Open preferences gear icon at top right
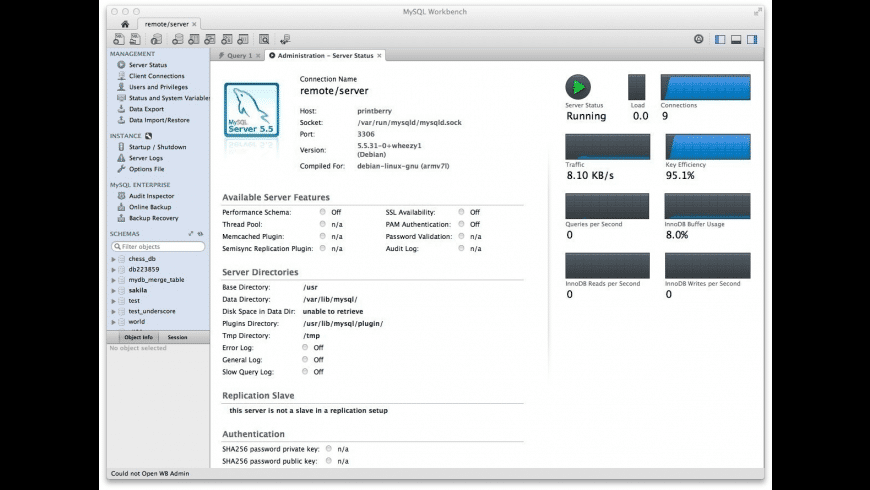The width and height of the screenshot is (870, 490). (x=699, y=39)
